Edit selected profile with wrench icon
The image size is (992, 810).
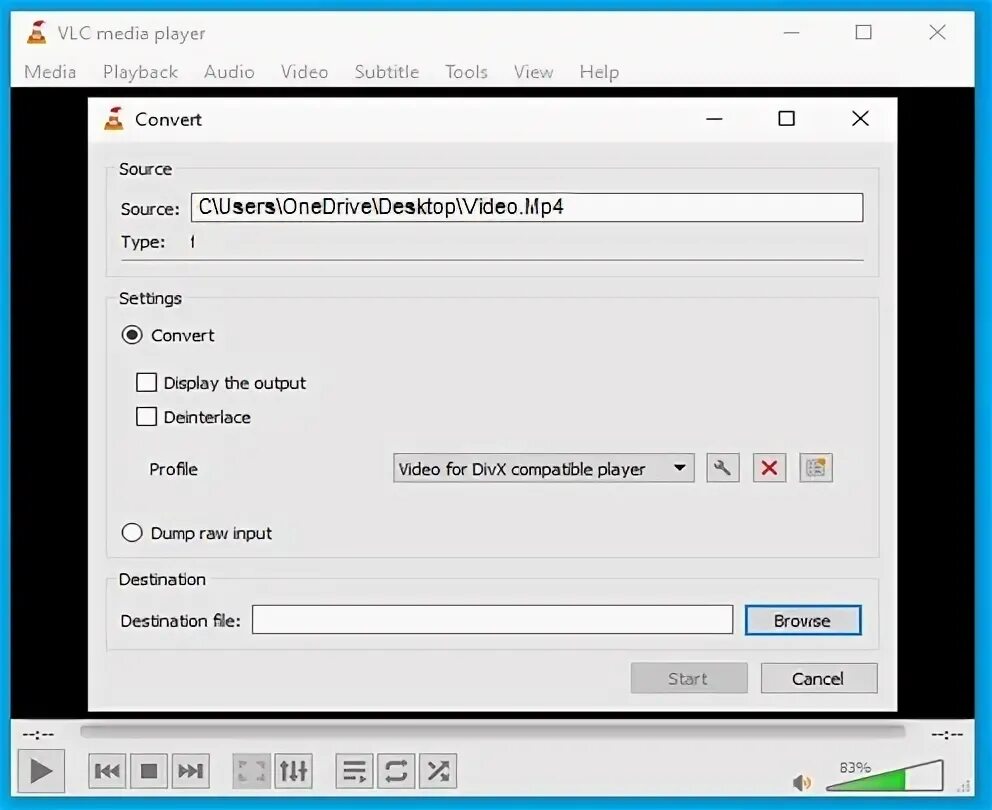(x=722, y=468)
